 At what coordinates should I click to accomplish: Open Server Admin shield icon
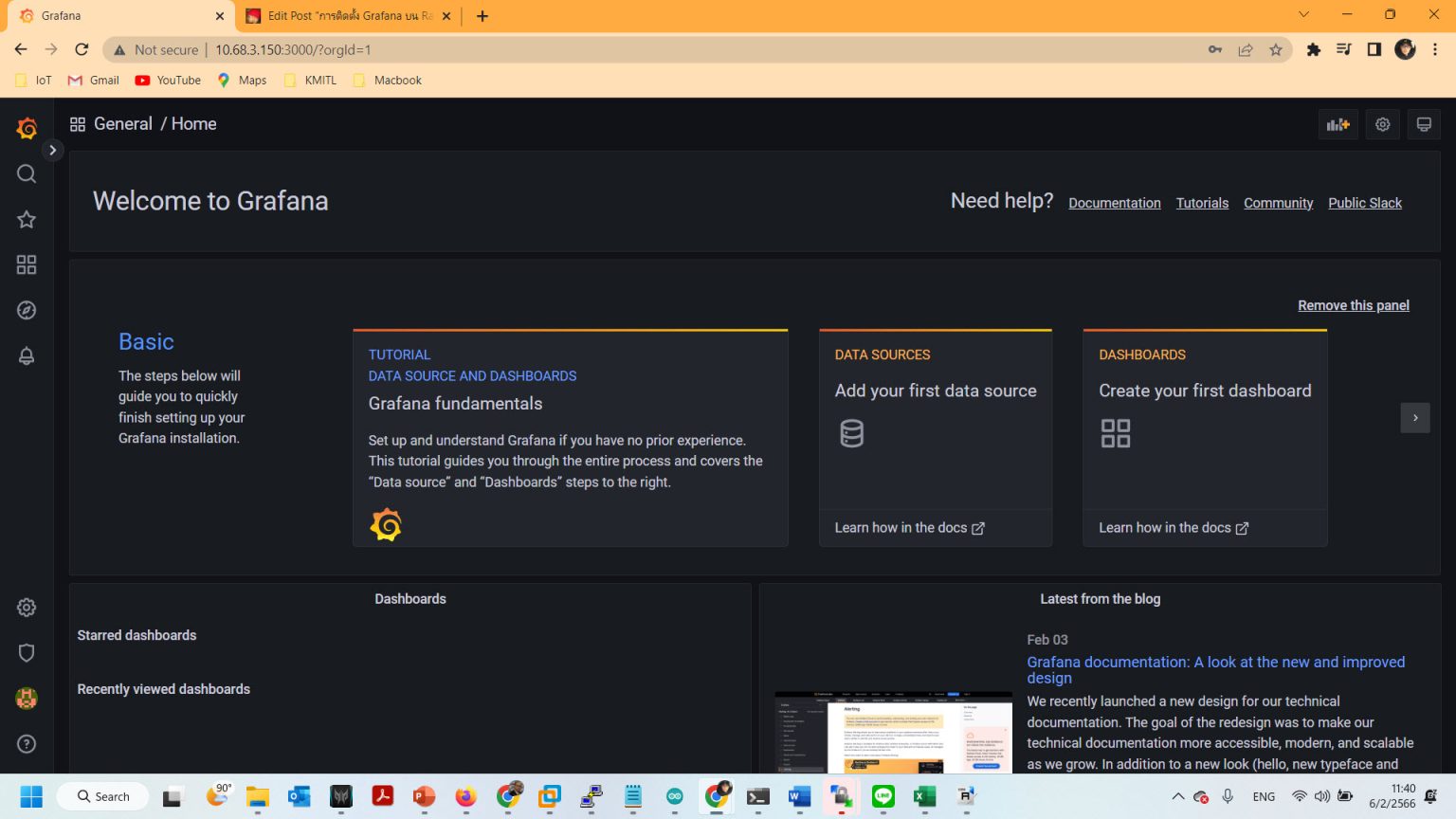26,652
